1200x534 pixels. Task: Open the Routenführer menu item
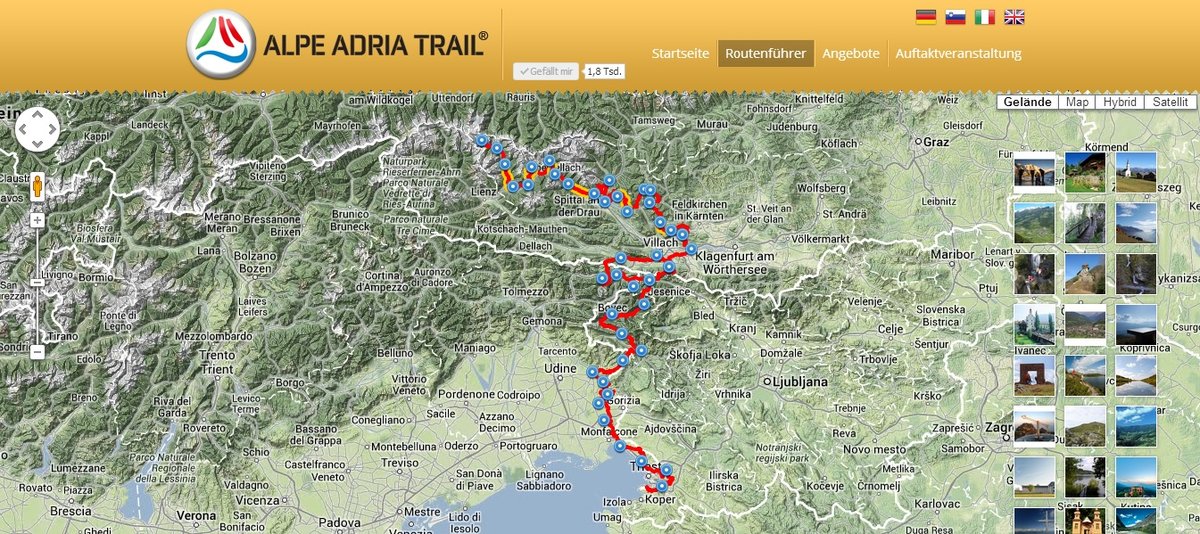tap(766, 54)
